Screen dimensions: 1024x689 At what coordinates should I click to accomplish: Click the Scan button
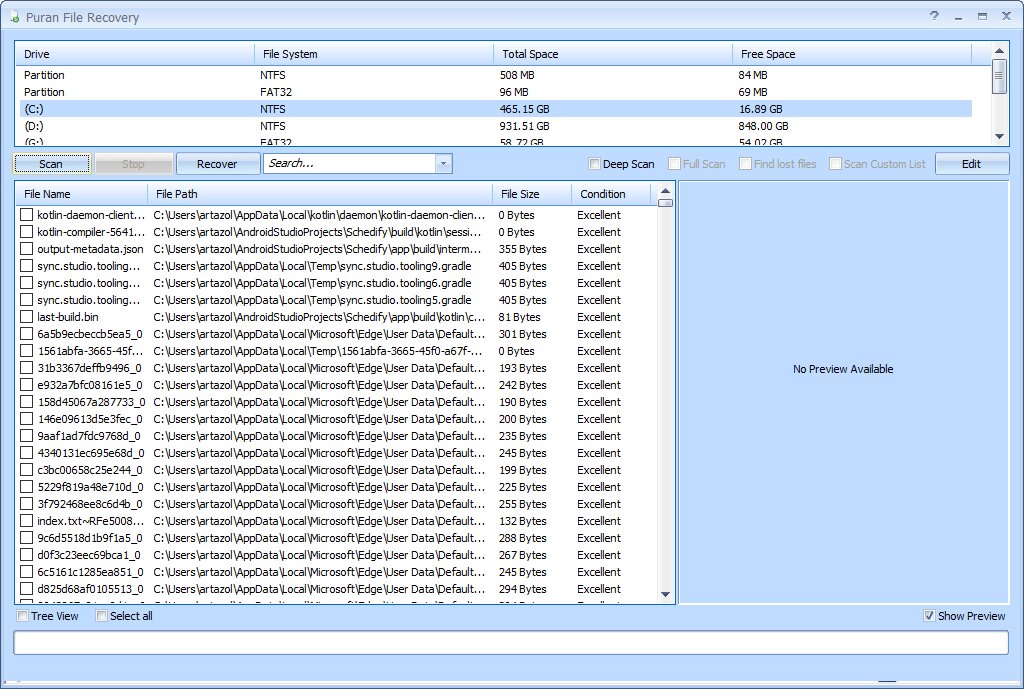[x=51, y=164]
